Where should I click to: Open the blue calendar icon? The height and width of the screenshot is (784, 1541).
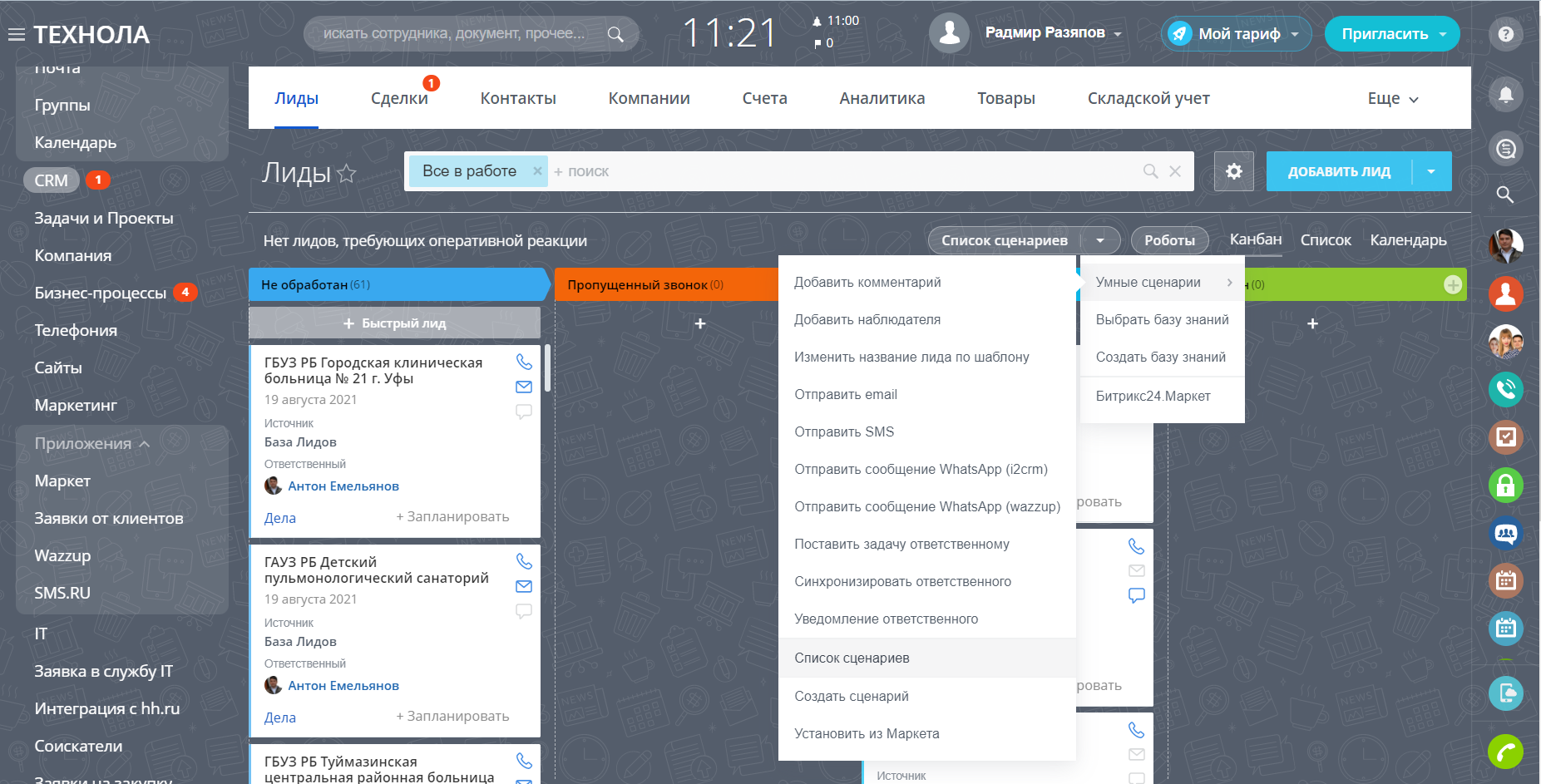pos(1506,629)
